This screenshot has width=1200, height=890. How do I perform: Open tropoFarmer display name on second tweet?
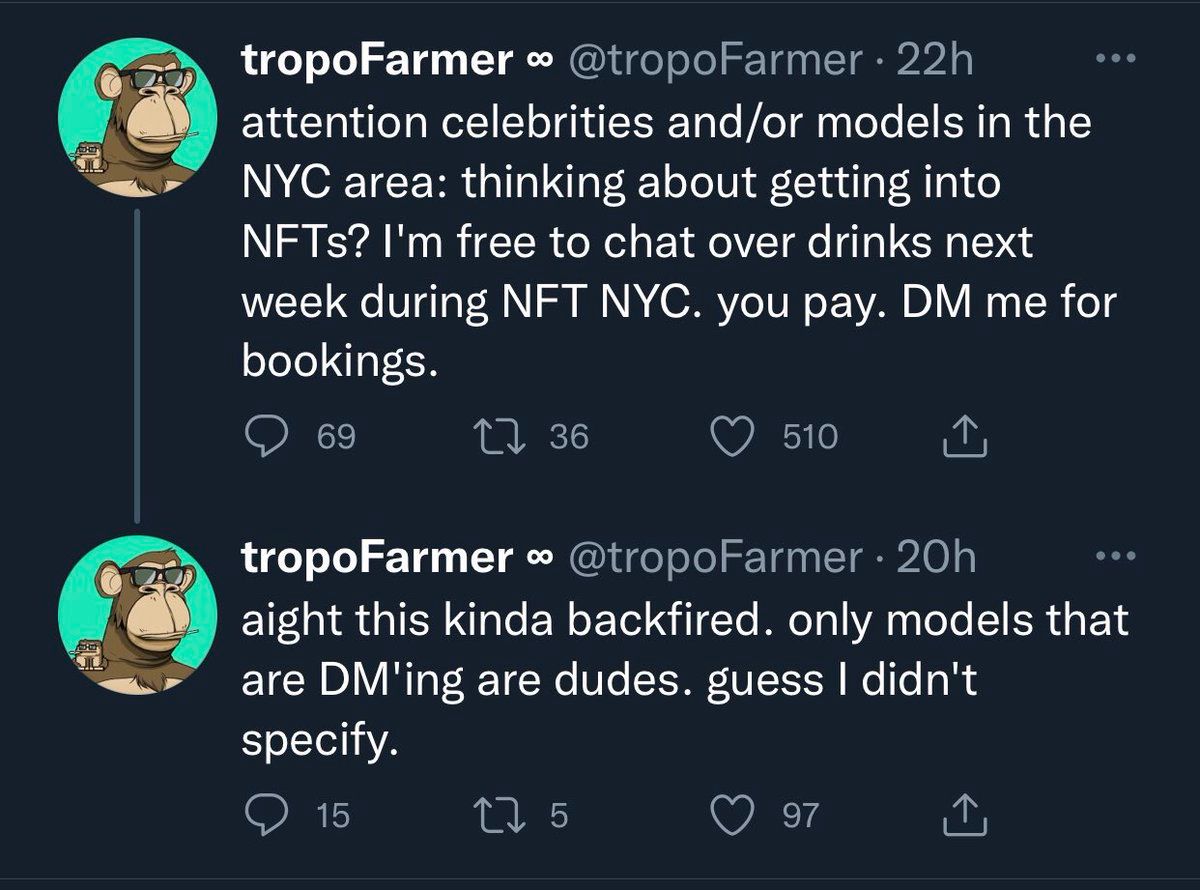[376, 557]
